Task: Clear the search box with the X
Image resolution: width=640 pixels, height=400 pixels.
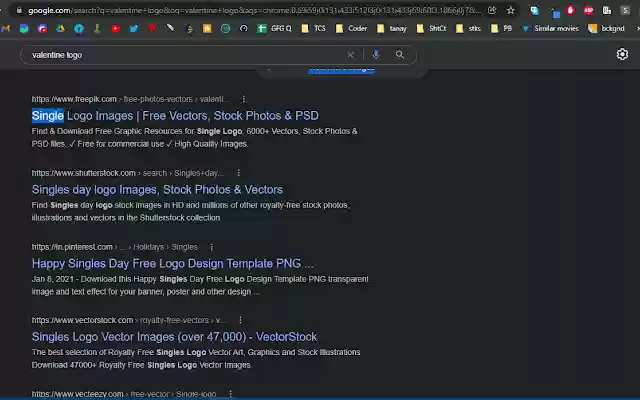Action: pos(351,55)
